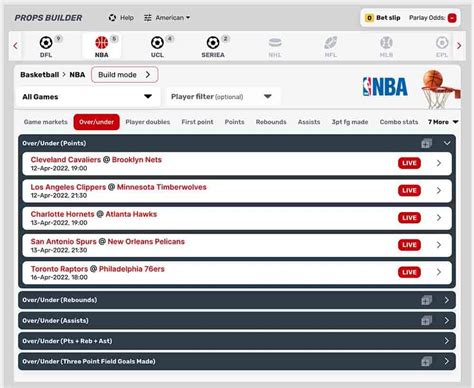This screenshot has width=474, height=388.
Task: Switch to the Points tab
Action: pyautogui.click(x=234, y=122)
